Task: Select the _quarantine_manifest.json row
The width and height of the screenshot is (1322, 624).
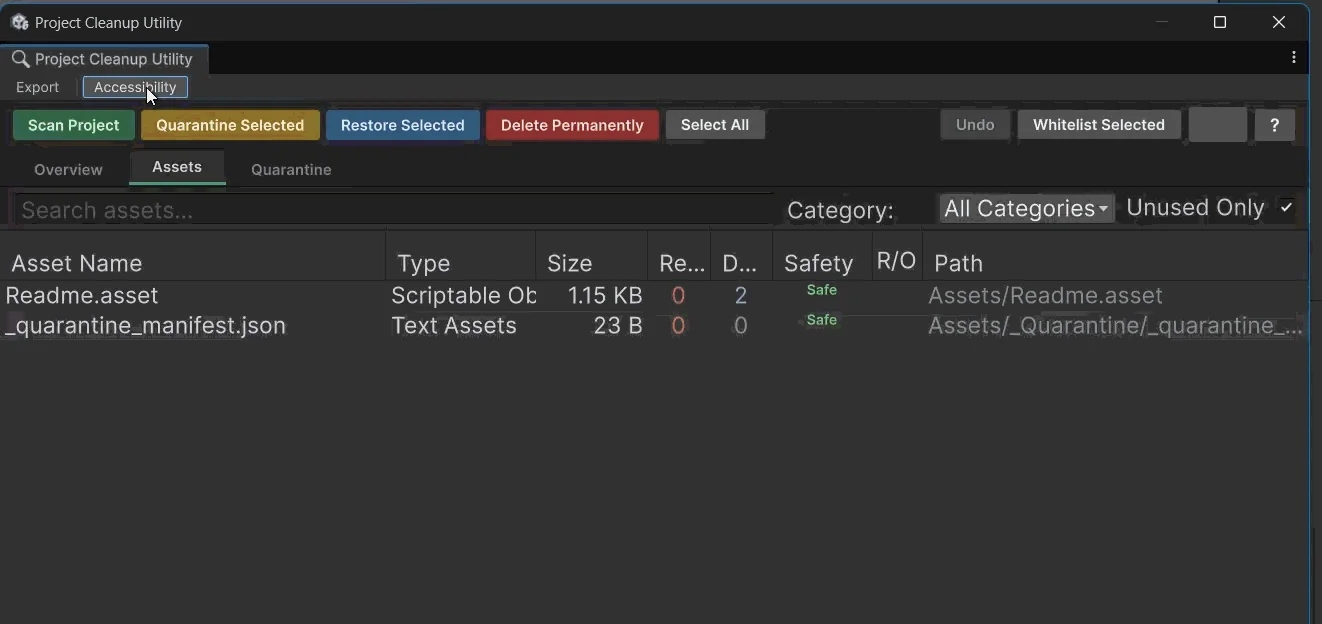Action: click(x=654, y=325)
